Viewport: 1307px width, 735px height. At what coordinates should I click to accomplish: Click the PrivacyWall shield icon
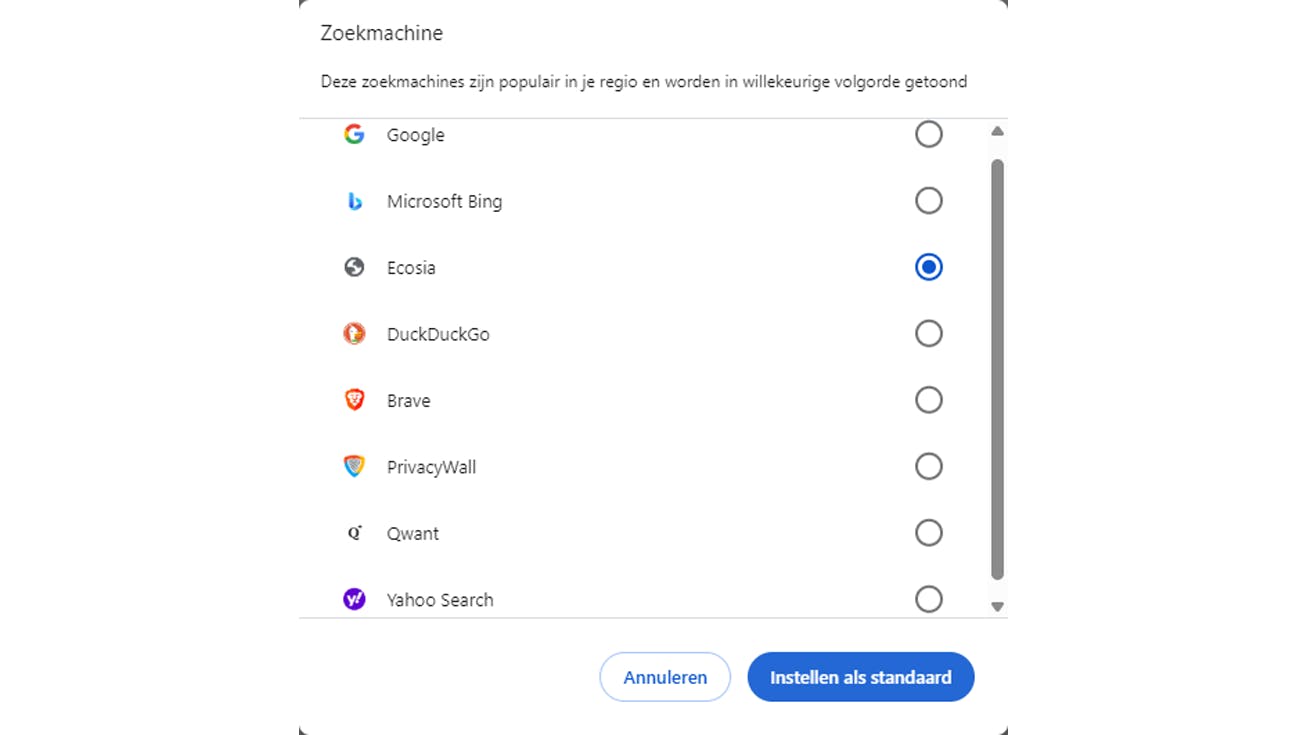(354, 466)
